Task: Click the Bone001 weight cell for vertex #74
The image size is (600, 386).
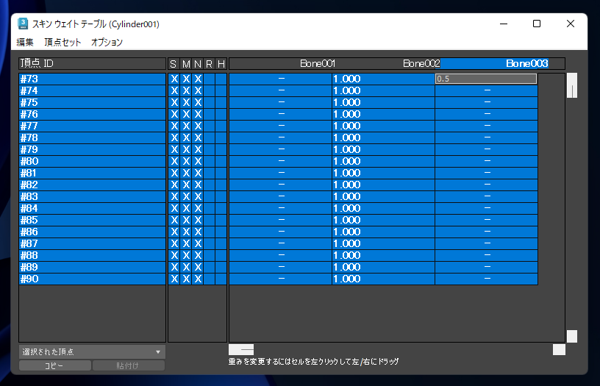Action: (280, 91)
